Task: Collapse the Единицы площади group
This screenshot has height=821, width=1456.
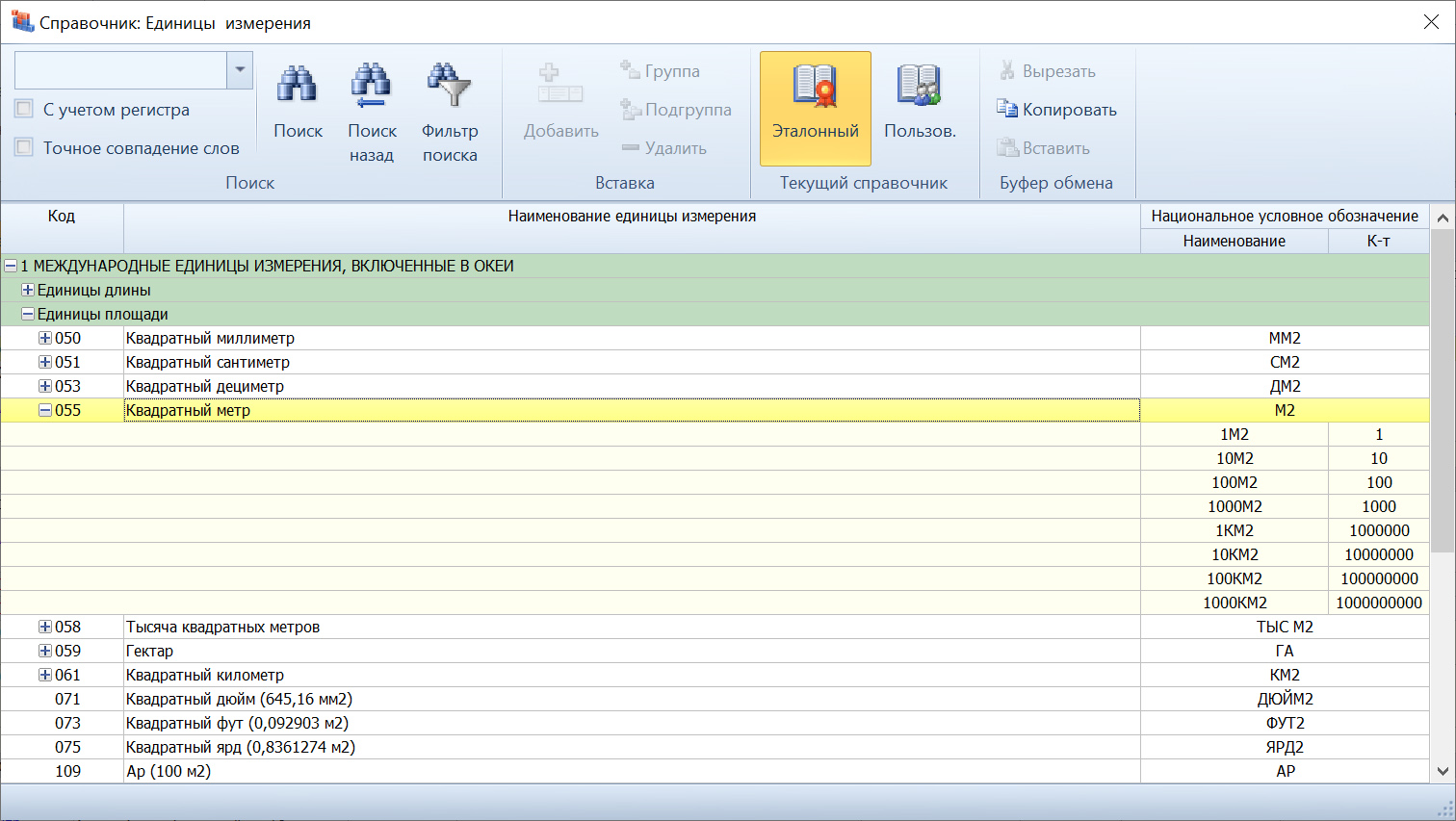Action: click(28, 314)
